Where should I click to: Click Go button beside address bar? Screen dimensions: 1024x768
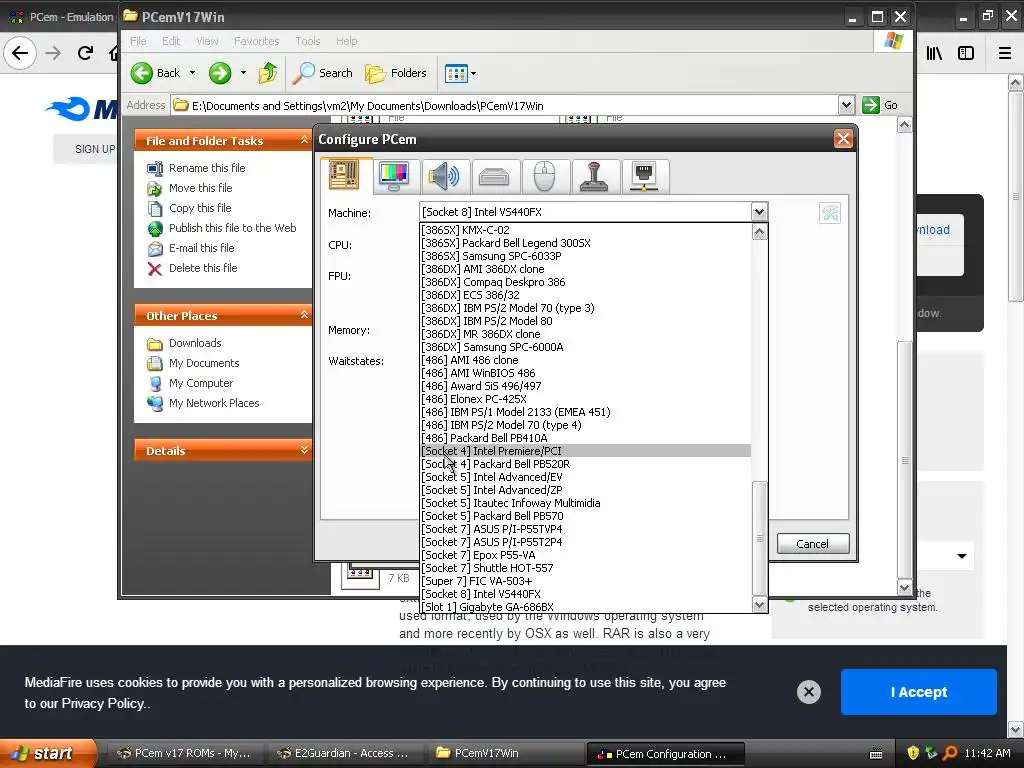click(880, 105)
